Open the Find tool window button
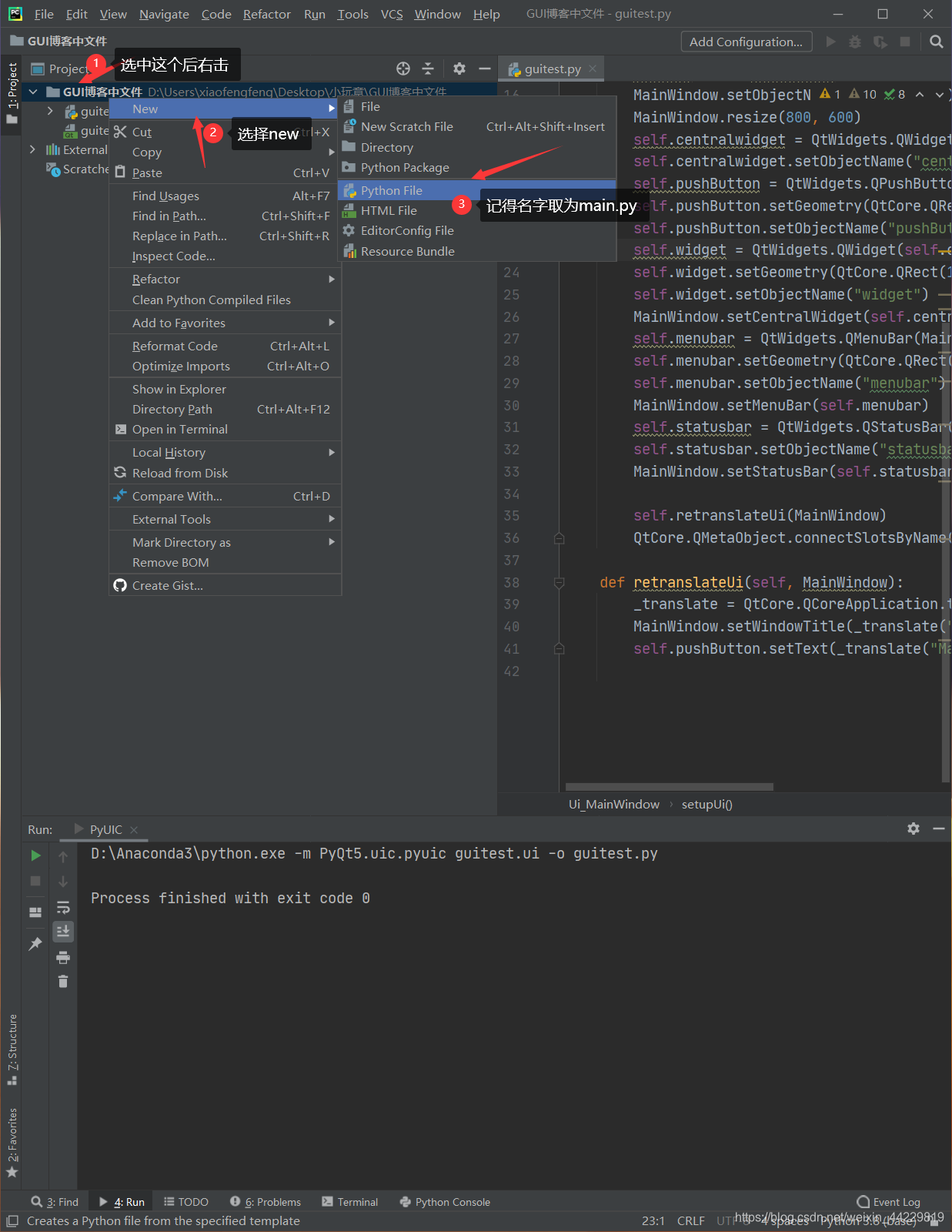952x1232 pixels. 55,1202
